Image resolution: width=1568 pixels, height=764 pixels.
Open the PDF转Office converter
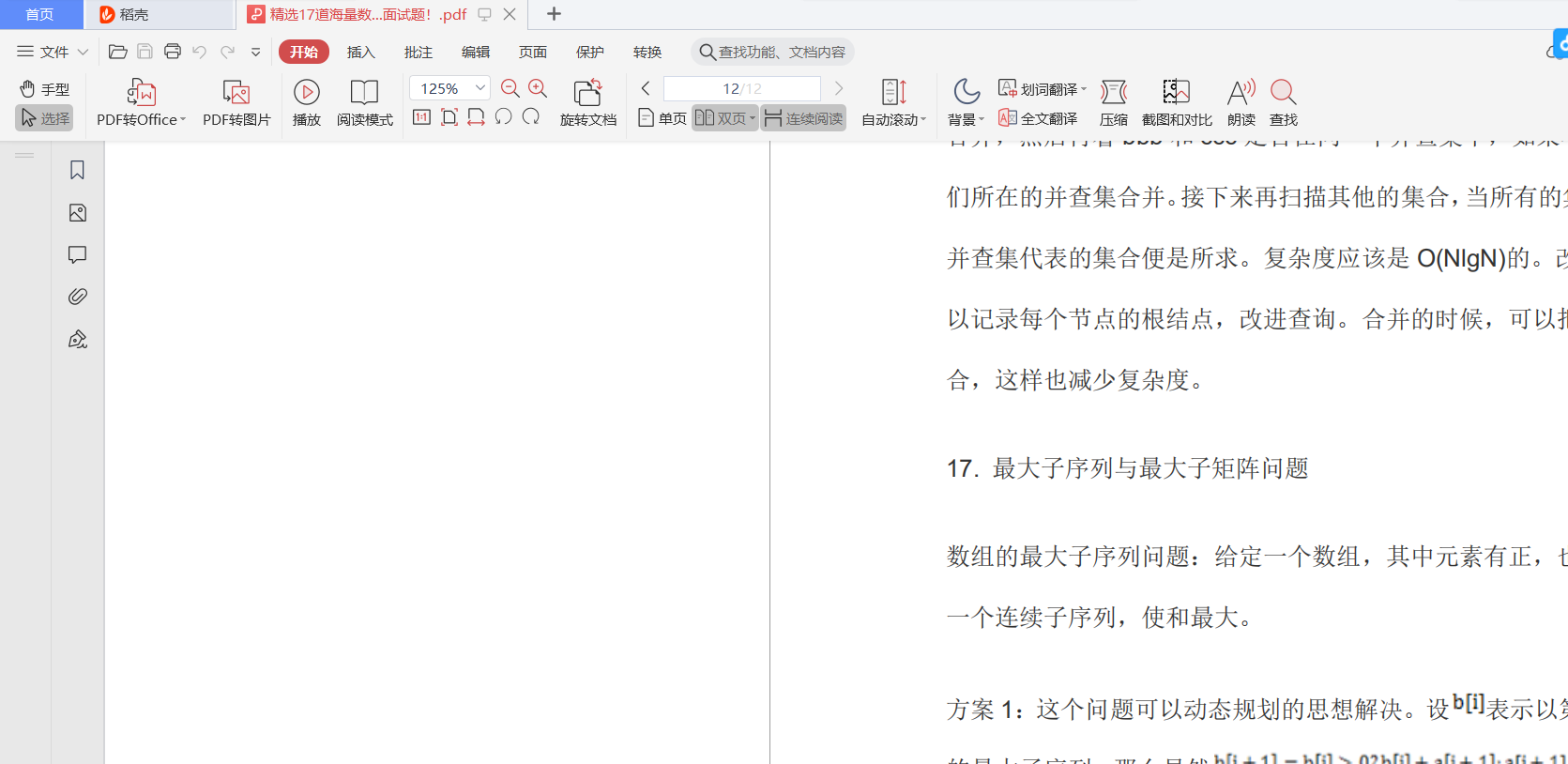142,103
